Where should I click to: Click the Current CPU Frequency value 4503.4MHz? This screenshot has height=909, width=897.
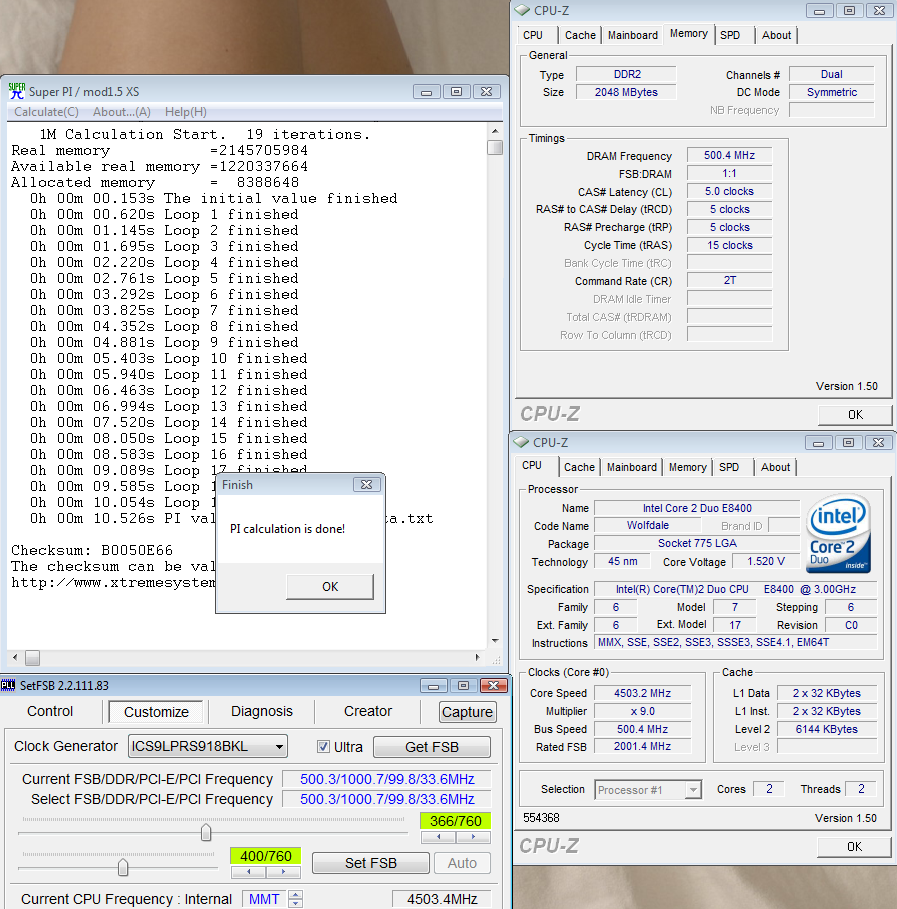pos(442,899)
